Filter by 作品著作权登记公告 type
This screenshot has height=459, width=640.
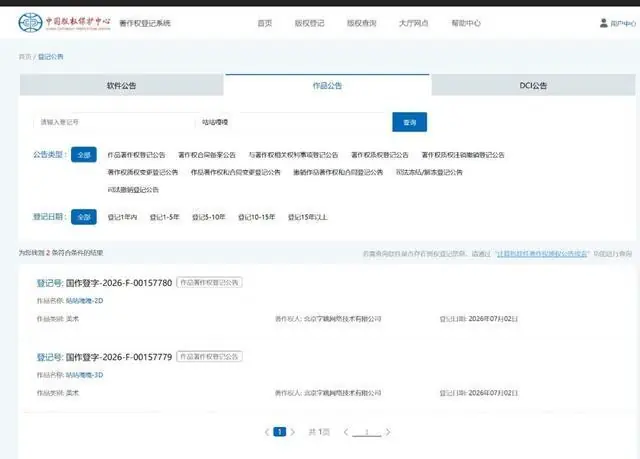[x=136, y=155]
